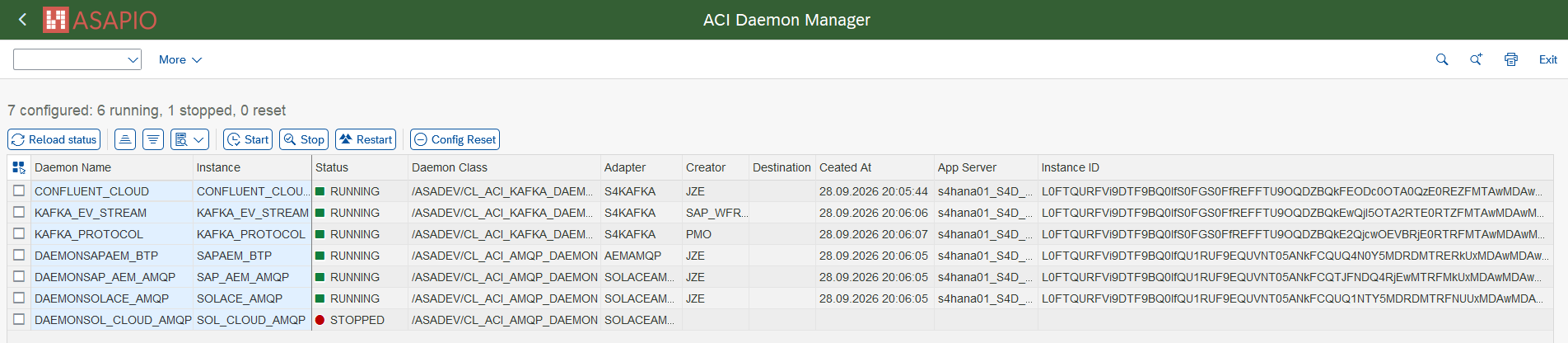Select the DAEMONSAP_AEM_AMQP daemon name cell
The height and width of the screenshot is (343, 1568).
112,277
